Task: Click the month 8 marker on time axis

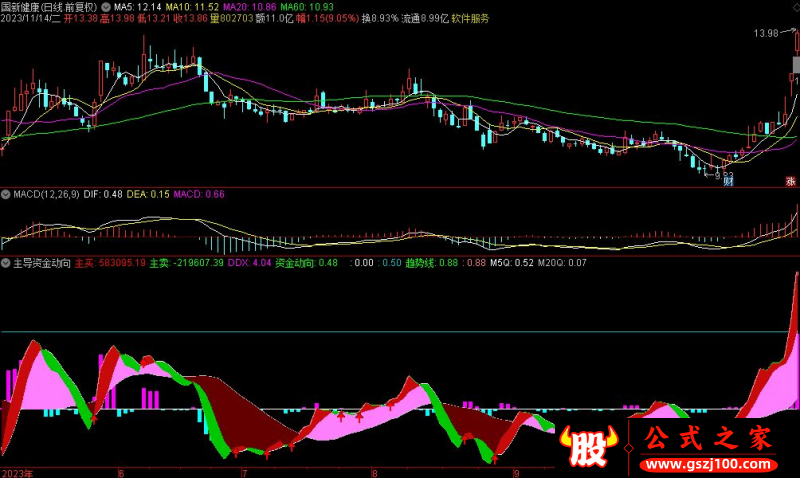Action: coord(375,473)
